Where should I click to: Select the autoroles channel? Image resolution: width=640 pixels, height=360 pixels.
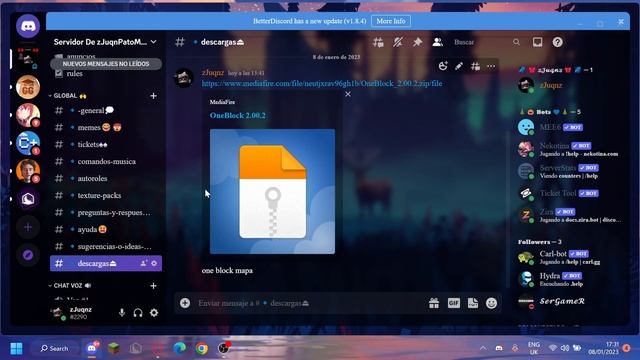(x=106, y=178)
